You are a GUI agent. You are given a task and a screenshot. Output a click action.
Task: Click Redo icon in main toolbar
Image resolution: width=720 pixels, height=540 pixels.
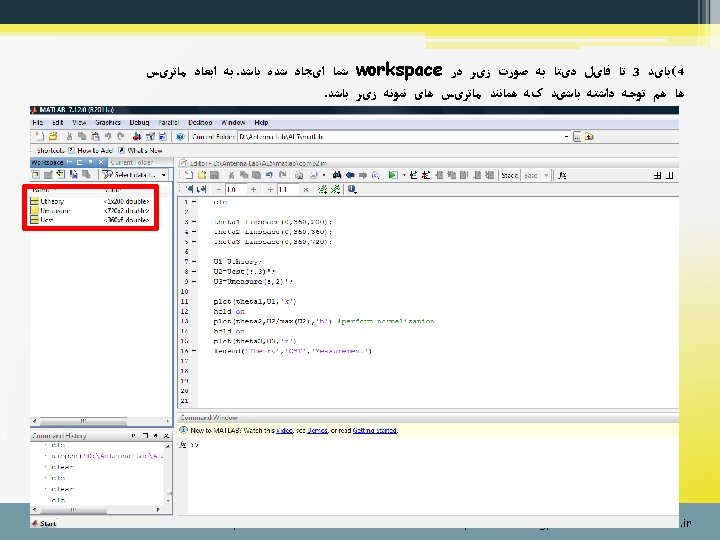click(120, 136)
